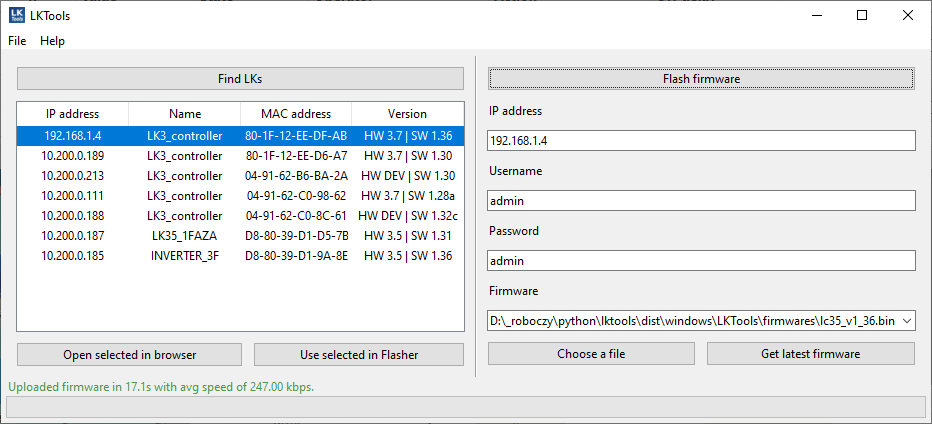Sort list by Version column header

407,114
